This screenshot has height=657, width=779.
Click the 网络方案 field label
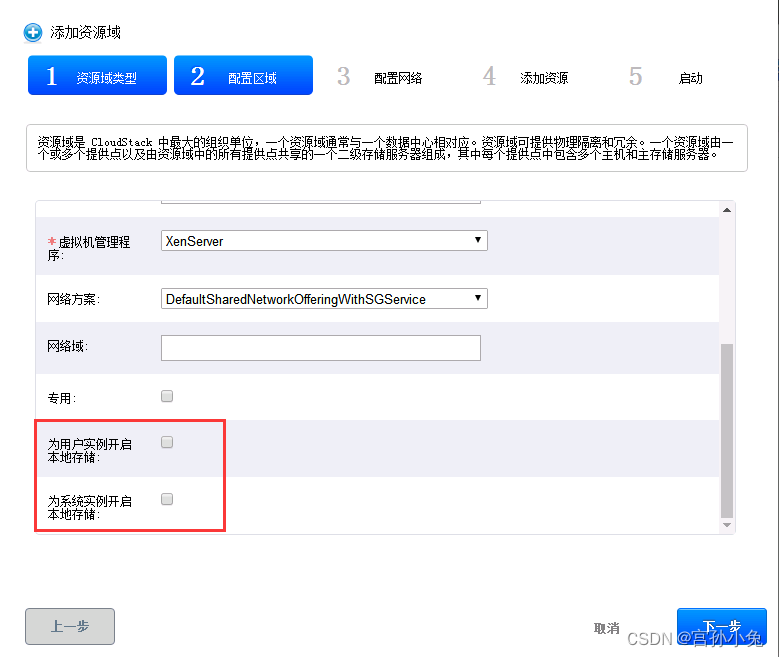pyautogui.click(x=74, y=299)
